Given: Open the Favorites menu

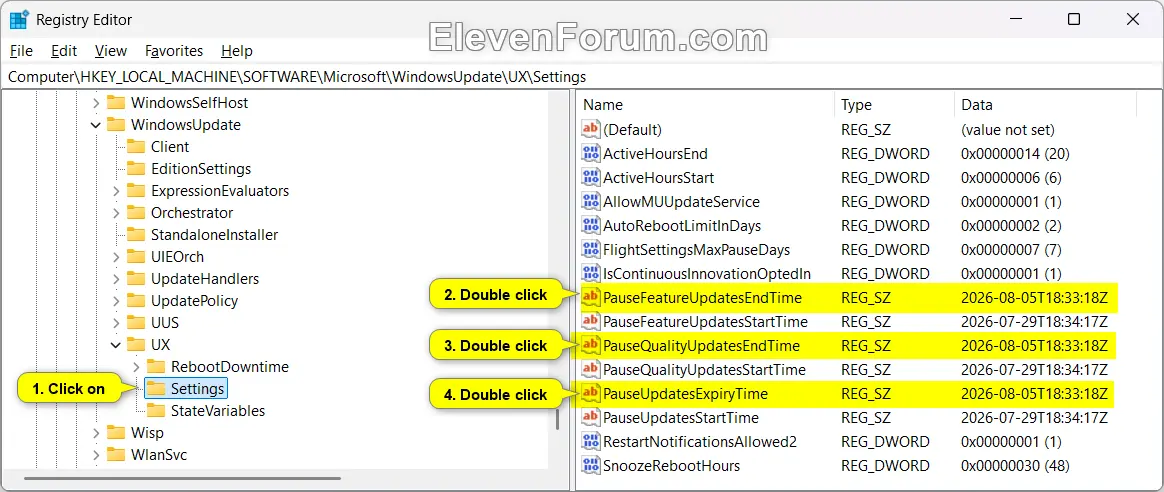Looking at the screenshot, I should click(174, 51).
